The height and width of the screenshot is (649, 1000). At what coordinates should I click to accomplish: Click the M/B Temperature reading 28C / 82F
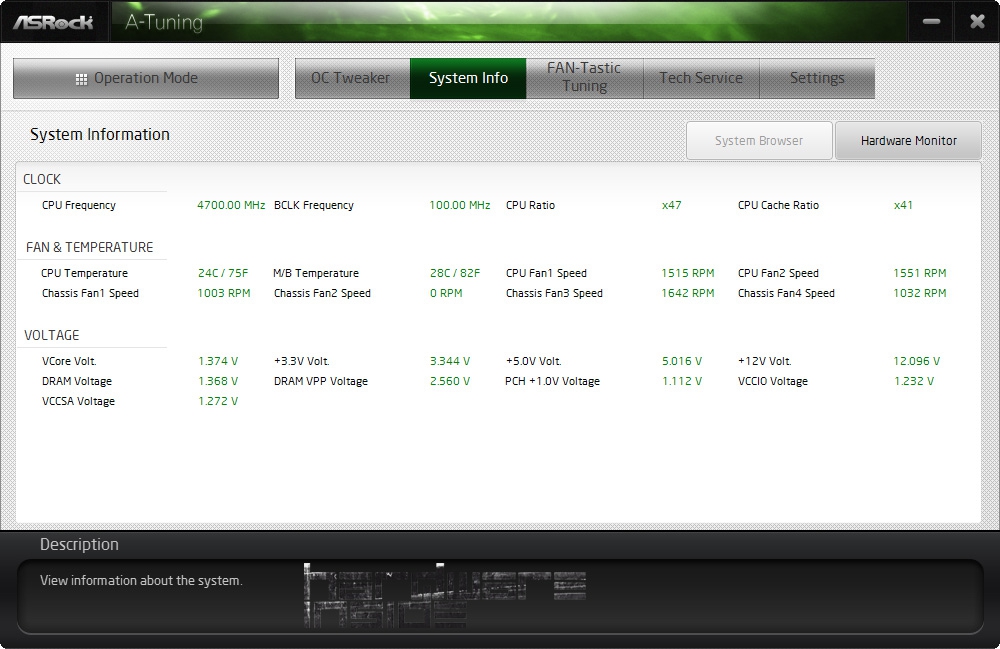(455, 273)
